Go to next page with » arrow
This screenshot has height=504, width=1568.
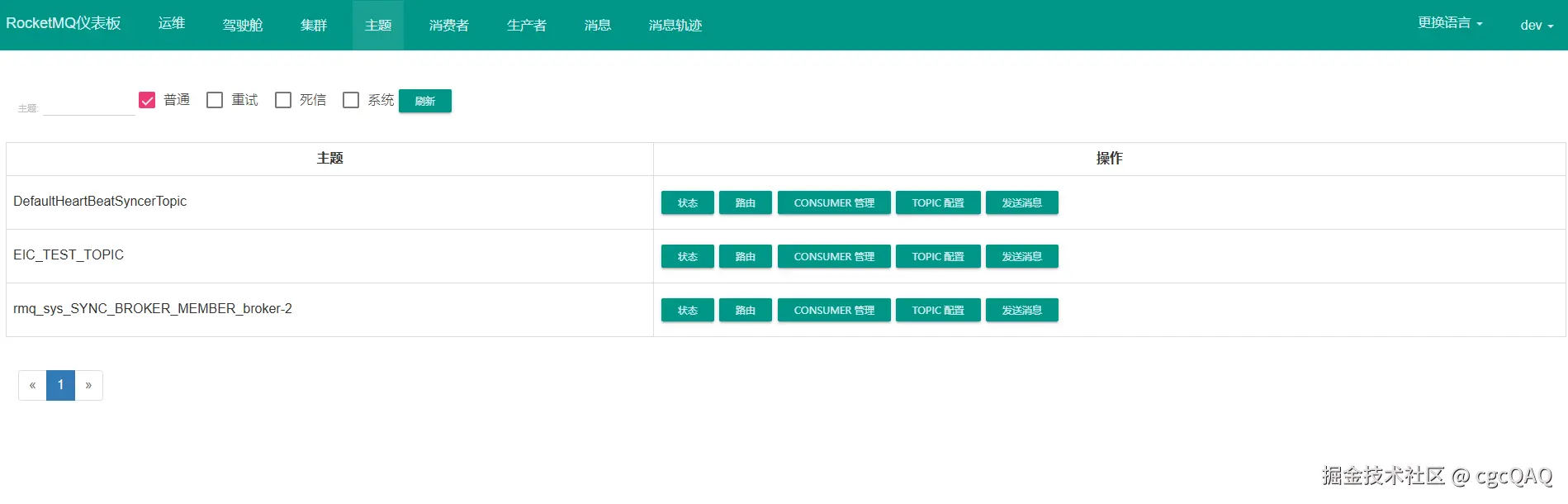pyautogui.click(x=88, y=385)
